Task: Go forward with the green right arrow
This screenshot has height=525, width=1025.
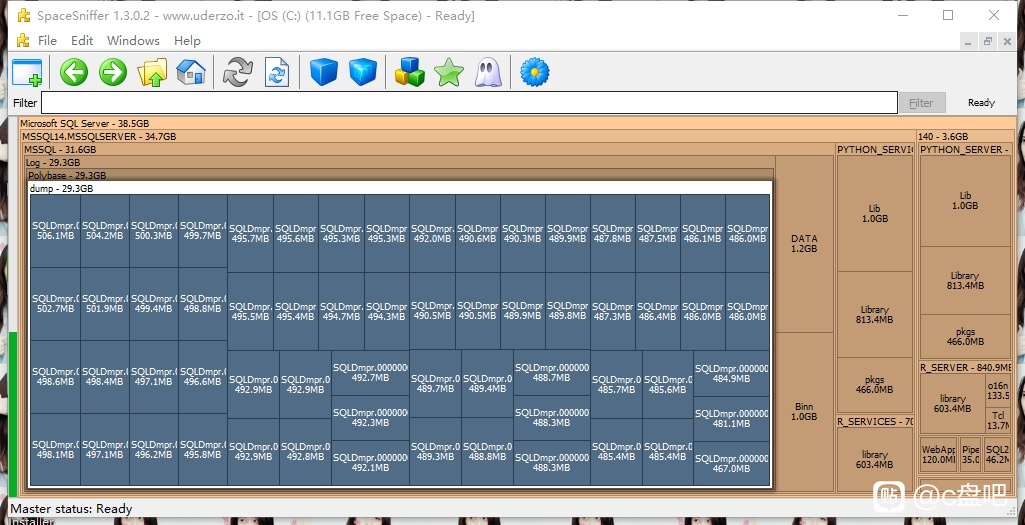Action: point(113,72)
